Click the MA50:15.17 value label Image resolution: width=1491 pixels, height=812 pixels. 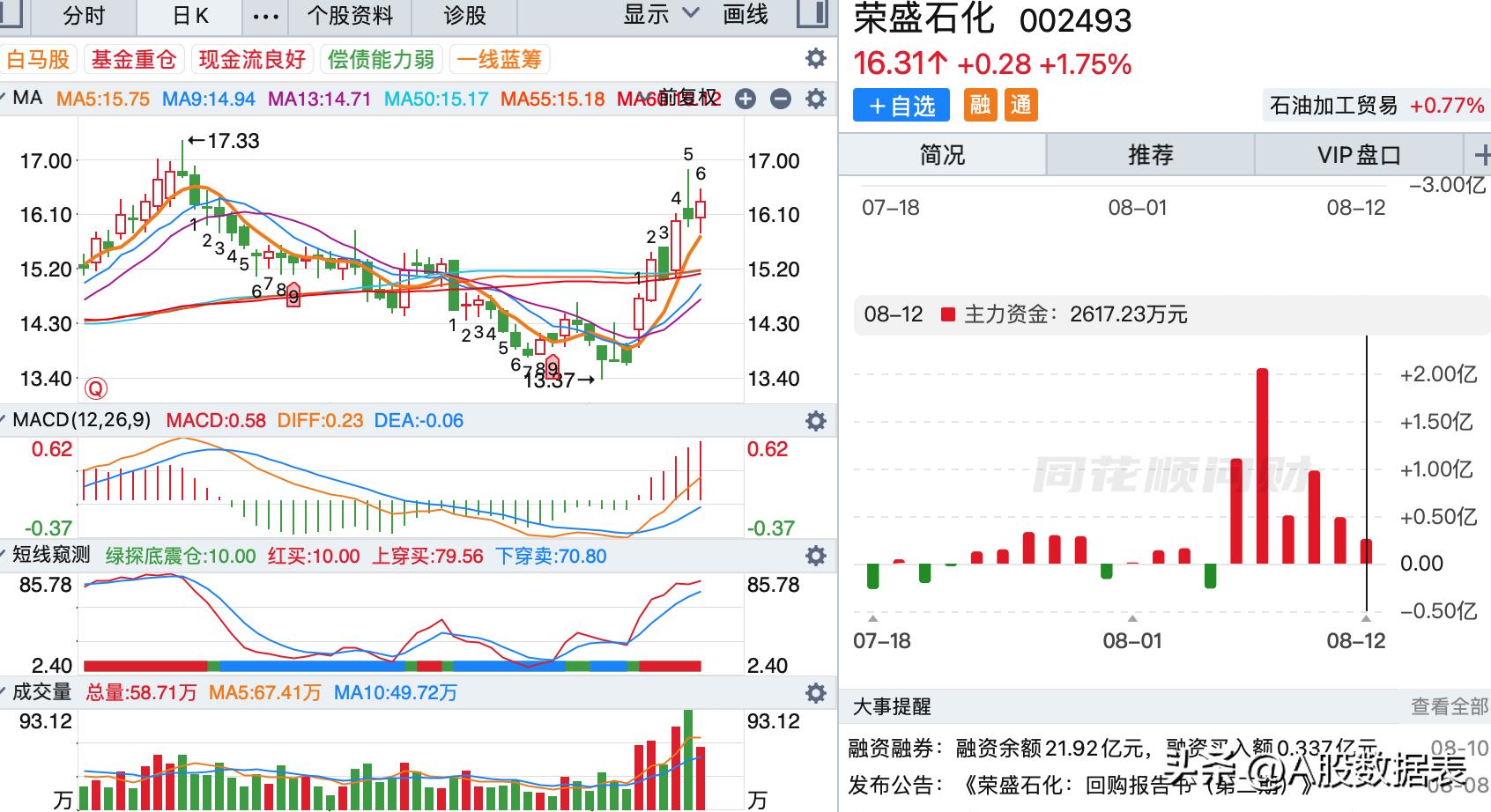(x=436, y=99)
